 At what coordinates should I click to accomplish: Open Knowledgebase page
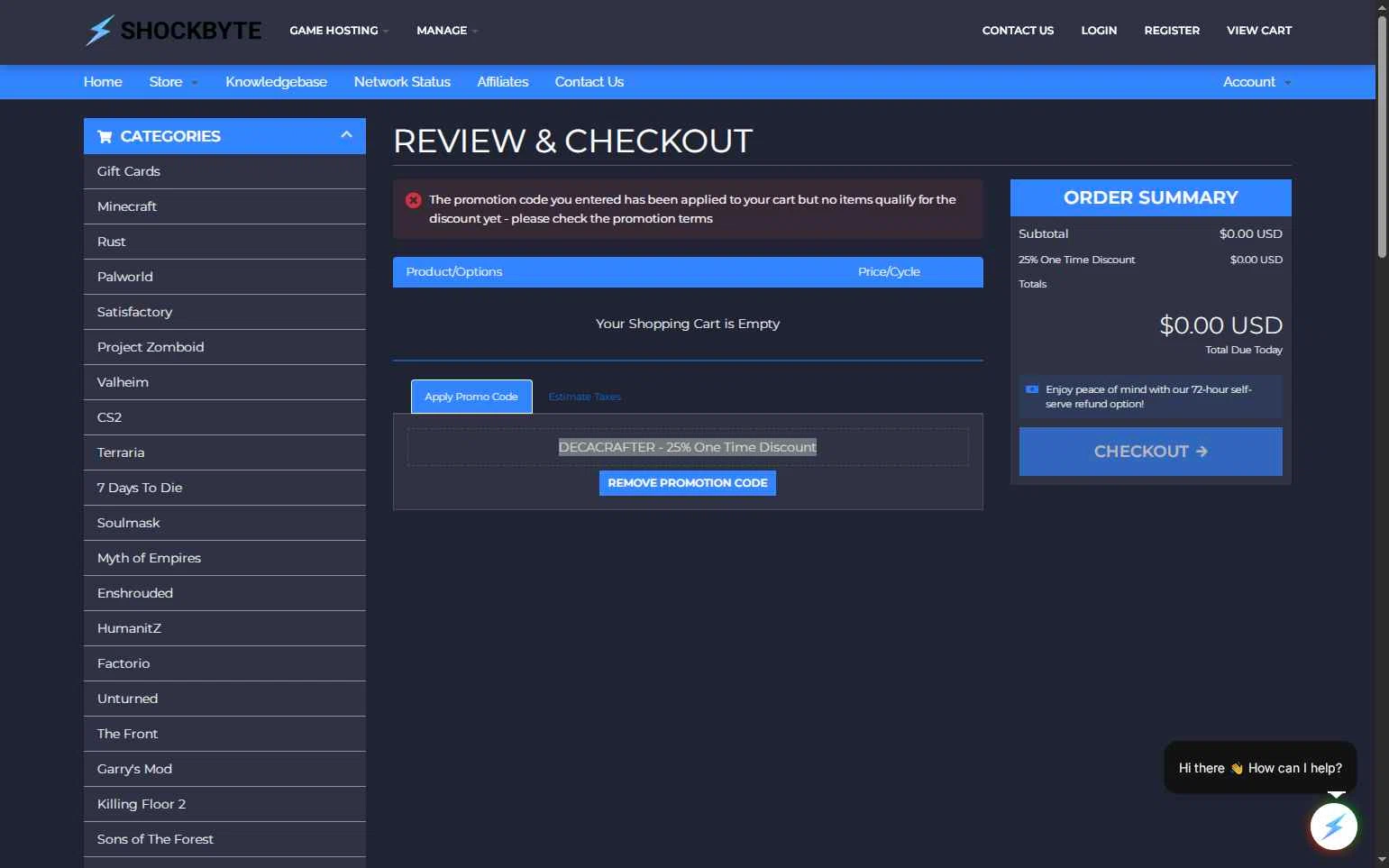coord(276,82)
